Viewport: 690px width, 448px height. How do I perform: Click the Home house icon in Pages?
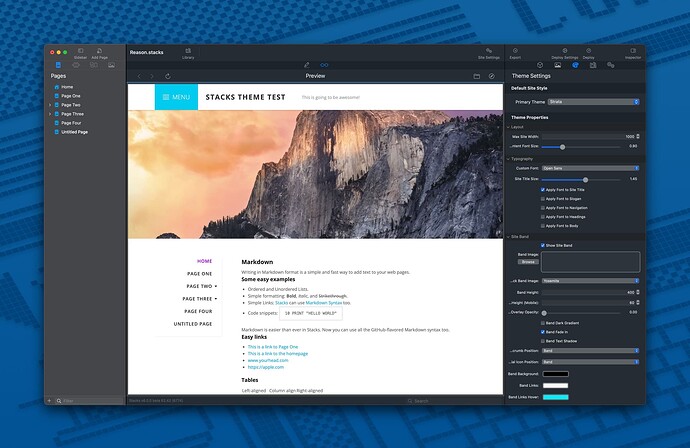(x=56, y=87)
